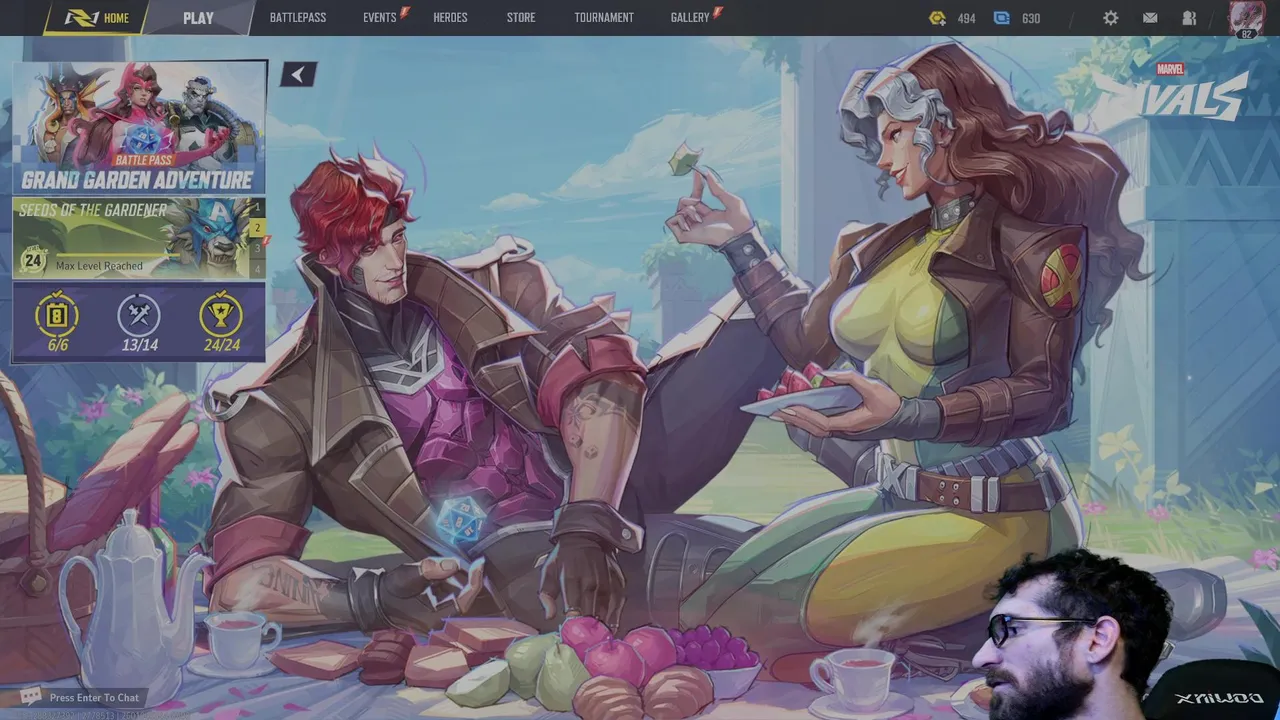
Task: Select event page 2 indicator
Action: [x=257, y=228]
